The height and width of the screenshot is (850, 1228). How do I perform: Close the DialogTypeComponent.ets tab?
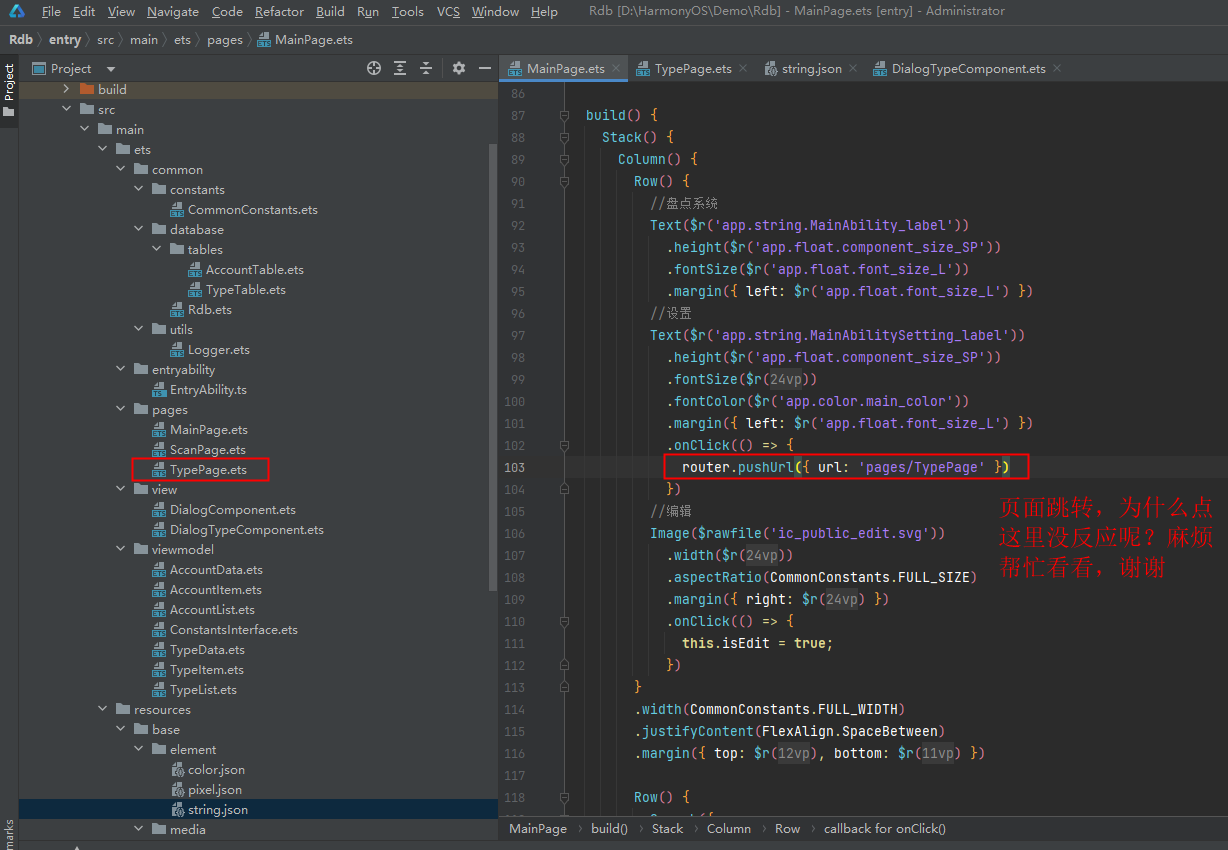pos(1057,68)
